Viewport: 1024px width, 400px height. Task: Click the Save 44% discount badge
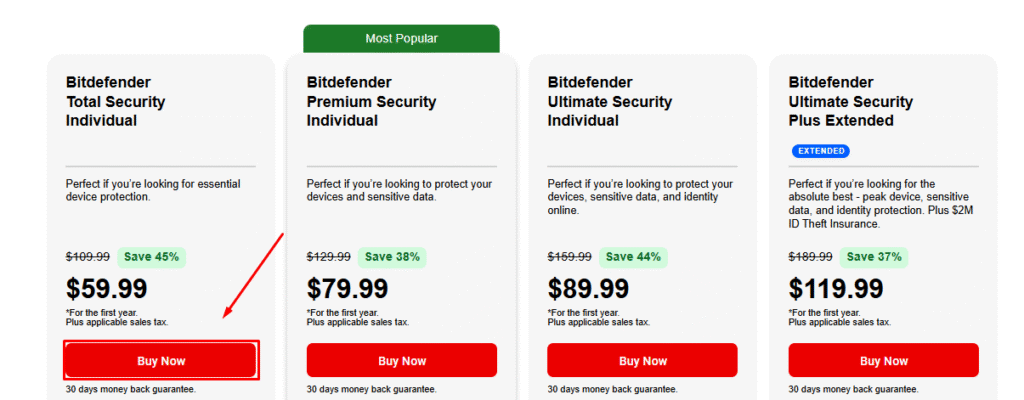click(633, 257)
